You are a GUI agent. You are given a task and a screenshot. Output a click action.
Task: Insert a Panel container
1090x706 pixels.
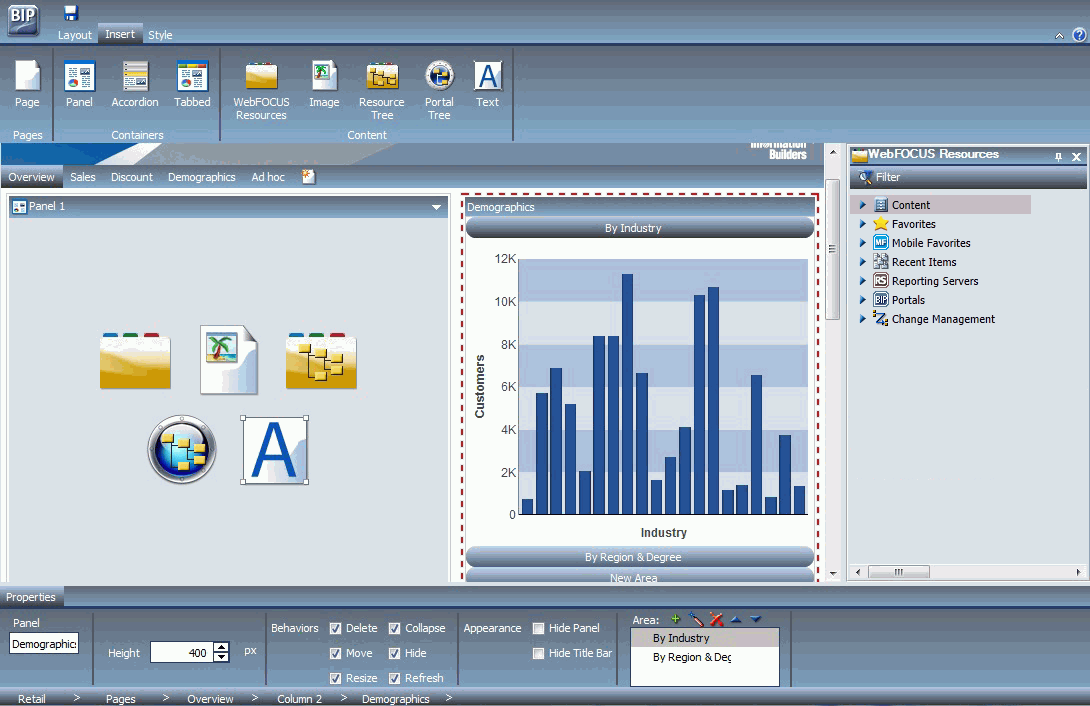click(x=79, y=84)
